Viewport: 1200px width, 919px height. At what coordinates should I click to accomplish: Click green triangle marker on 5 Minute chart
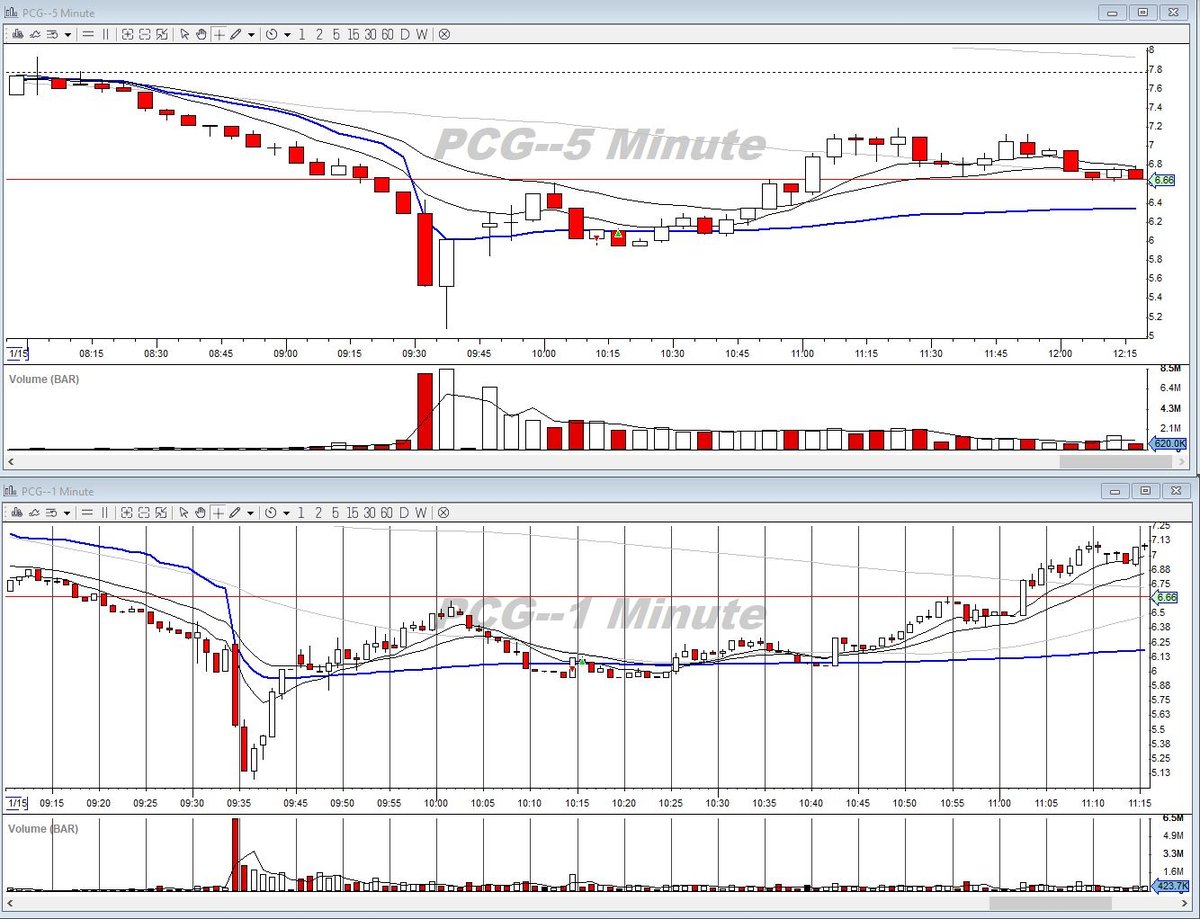pyautogui.click(x=619, y=234)
